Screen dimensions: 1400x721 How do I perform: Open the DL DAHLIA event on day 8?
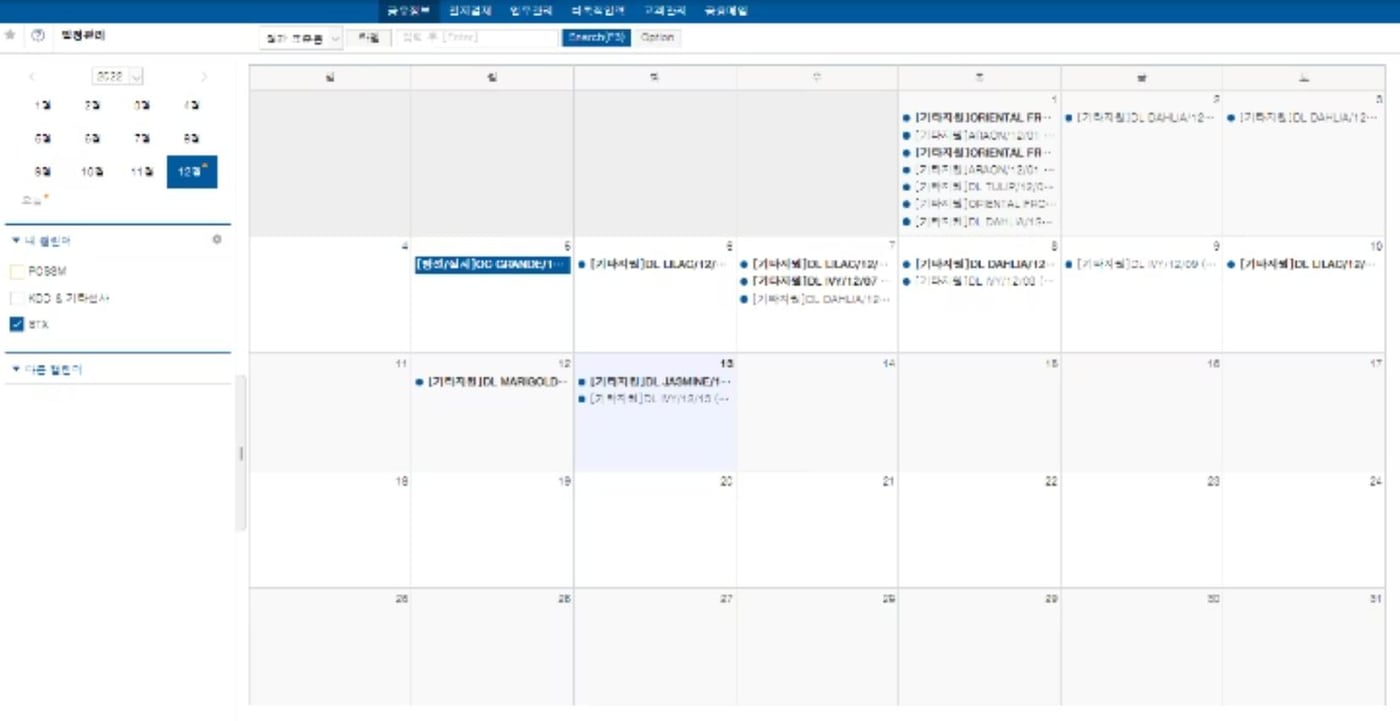coord(979,265)
